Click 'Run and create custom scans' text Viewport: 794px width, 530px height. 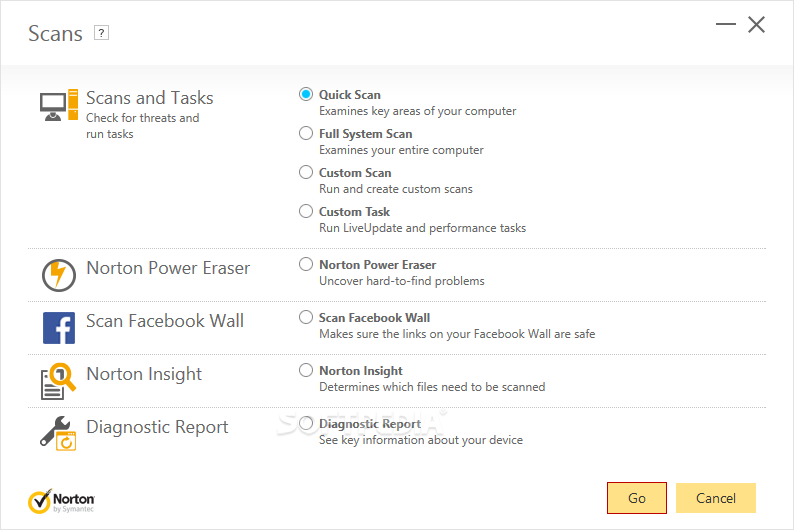[x=395, y=189]
